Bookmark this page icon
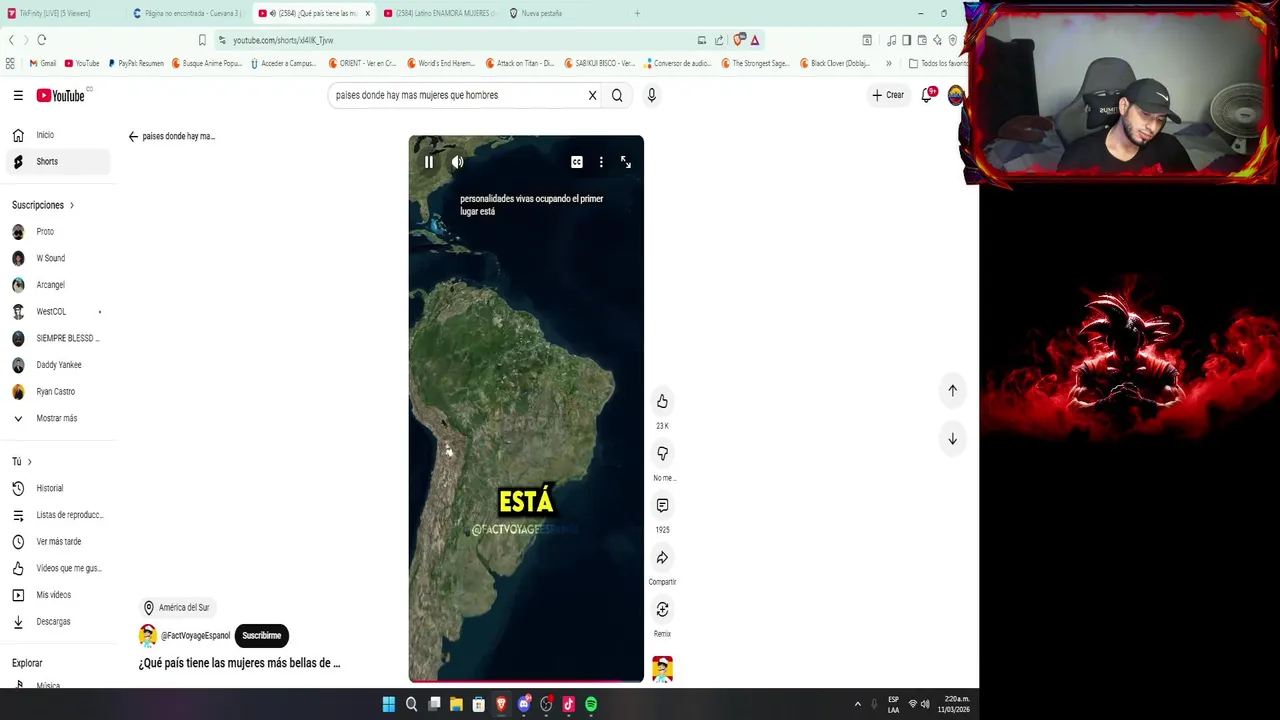 click(x=202, y=40)
